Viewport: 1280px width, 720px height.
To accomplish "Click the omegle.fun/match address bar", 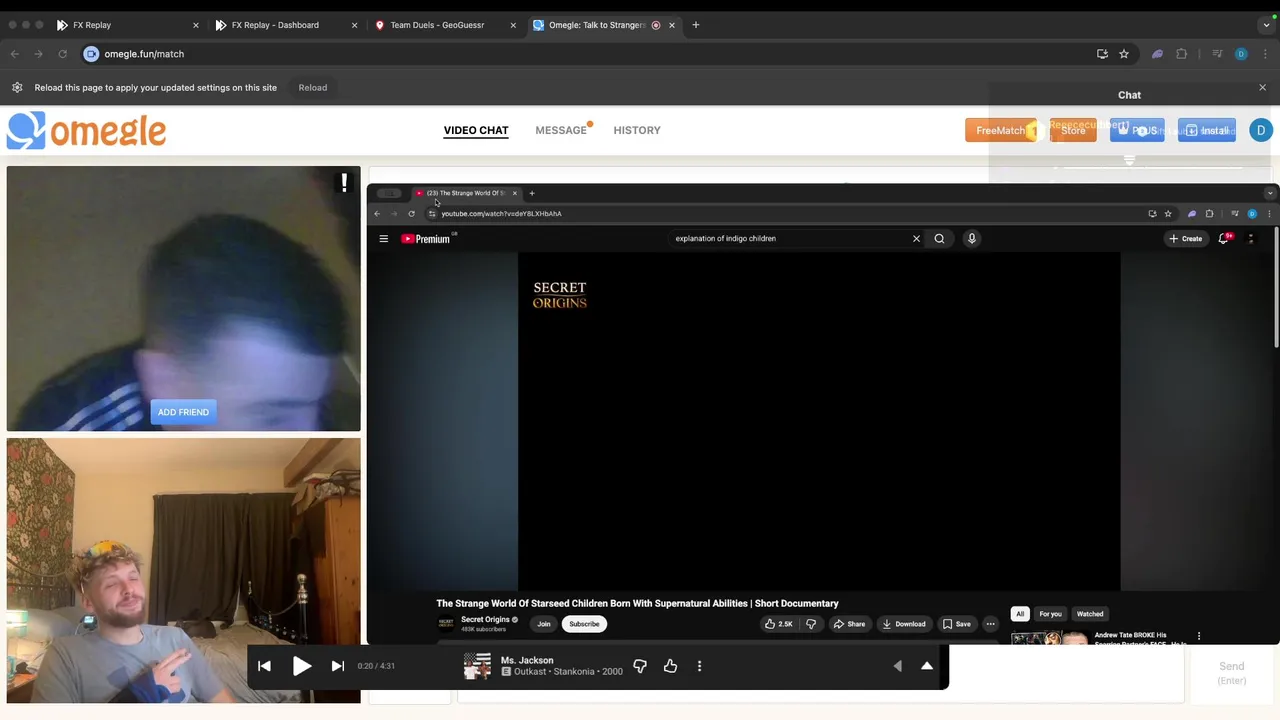I will [590, 54].
